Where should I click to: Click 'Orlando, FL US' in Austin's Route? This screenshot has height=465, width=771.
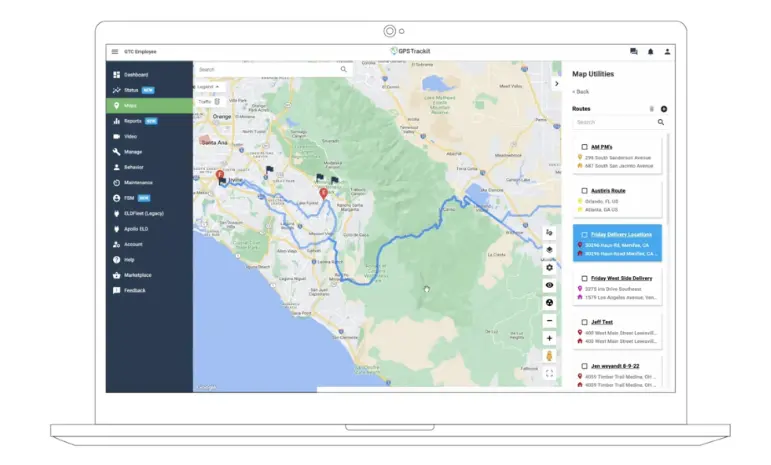601,202
